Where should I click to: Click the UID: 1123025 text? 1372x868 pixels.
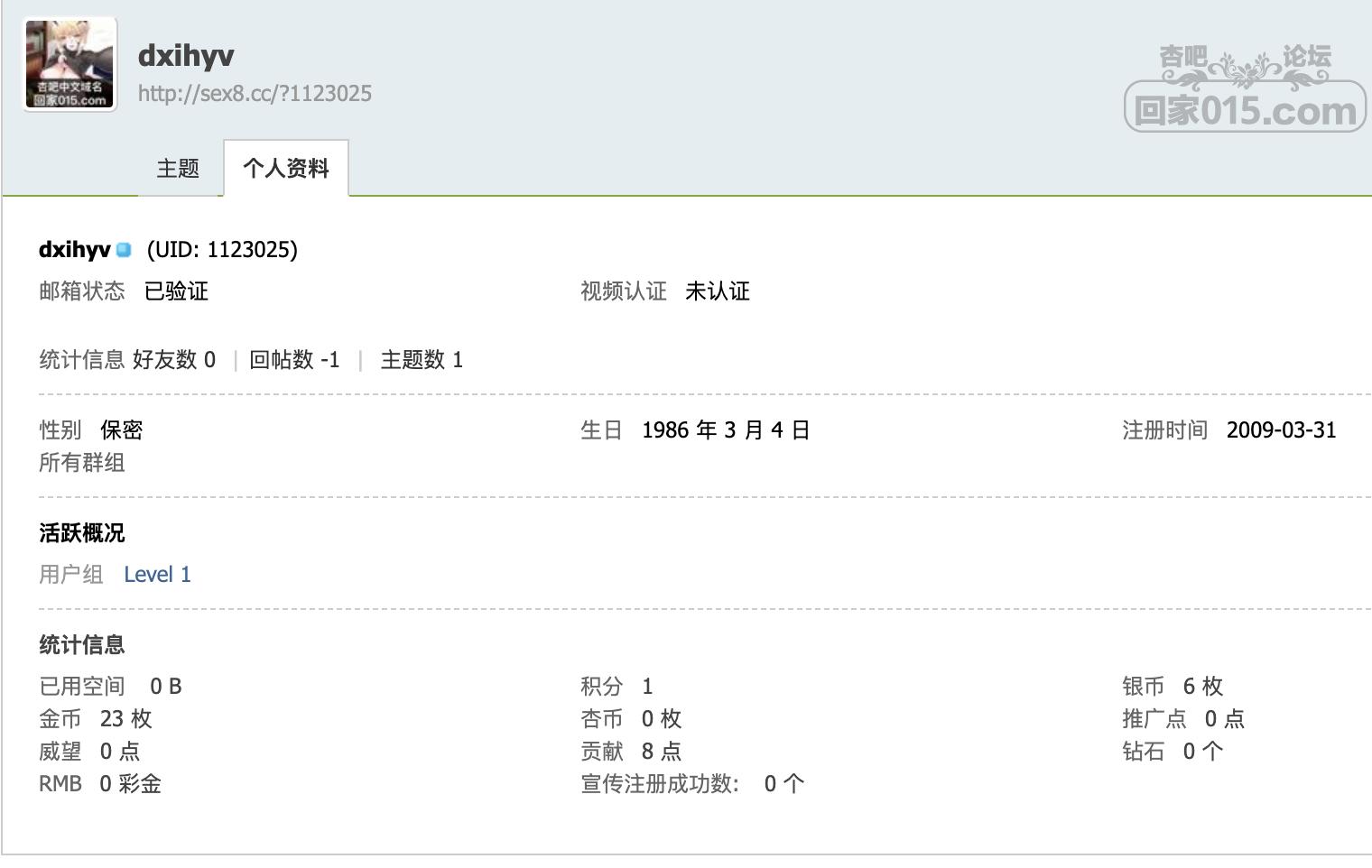pos(222,250)
